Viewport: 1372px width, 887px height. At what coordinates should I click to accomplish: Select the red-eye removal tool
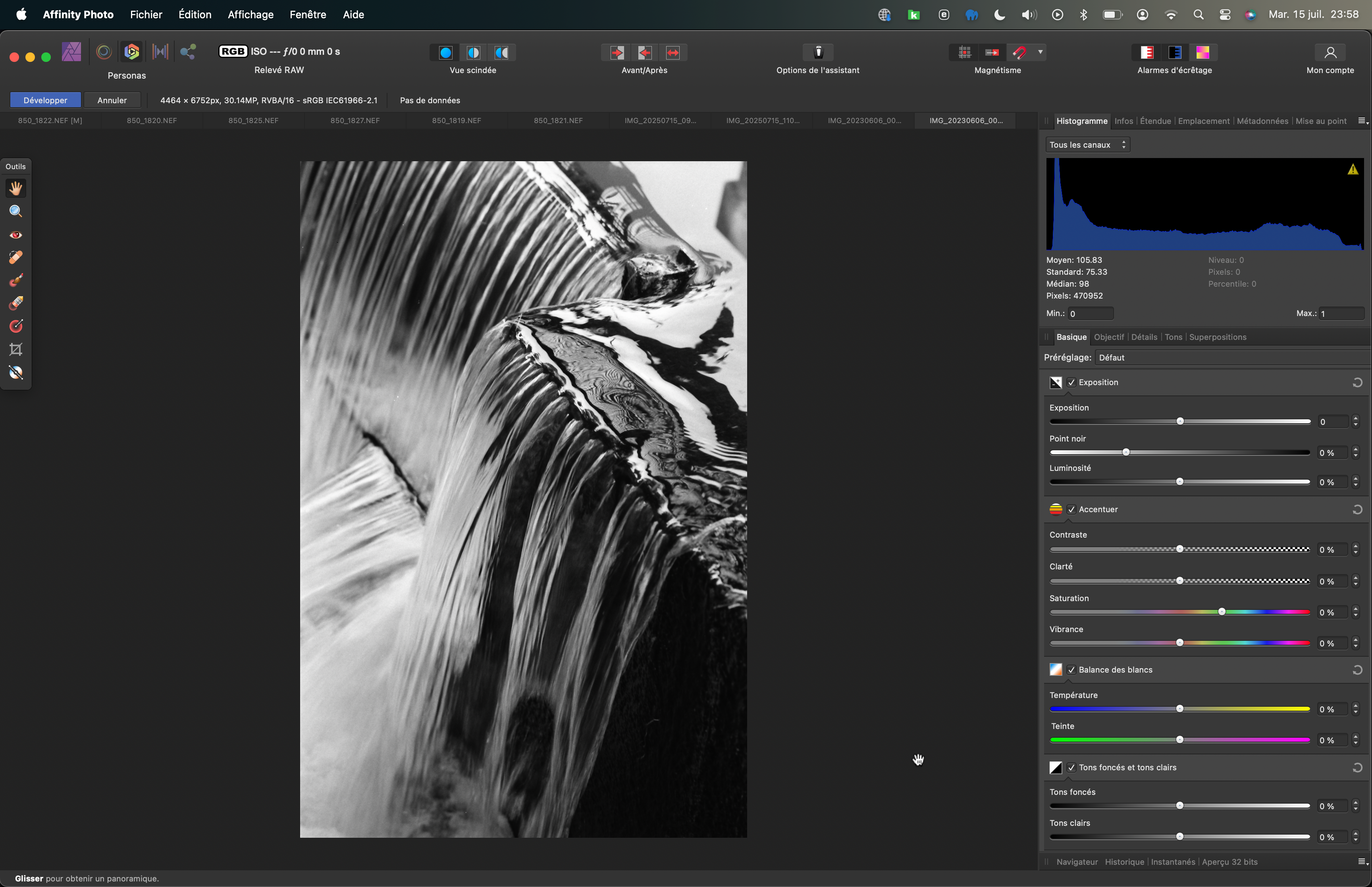coord(15,234)
